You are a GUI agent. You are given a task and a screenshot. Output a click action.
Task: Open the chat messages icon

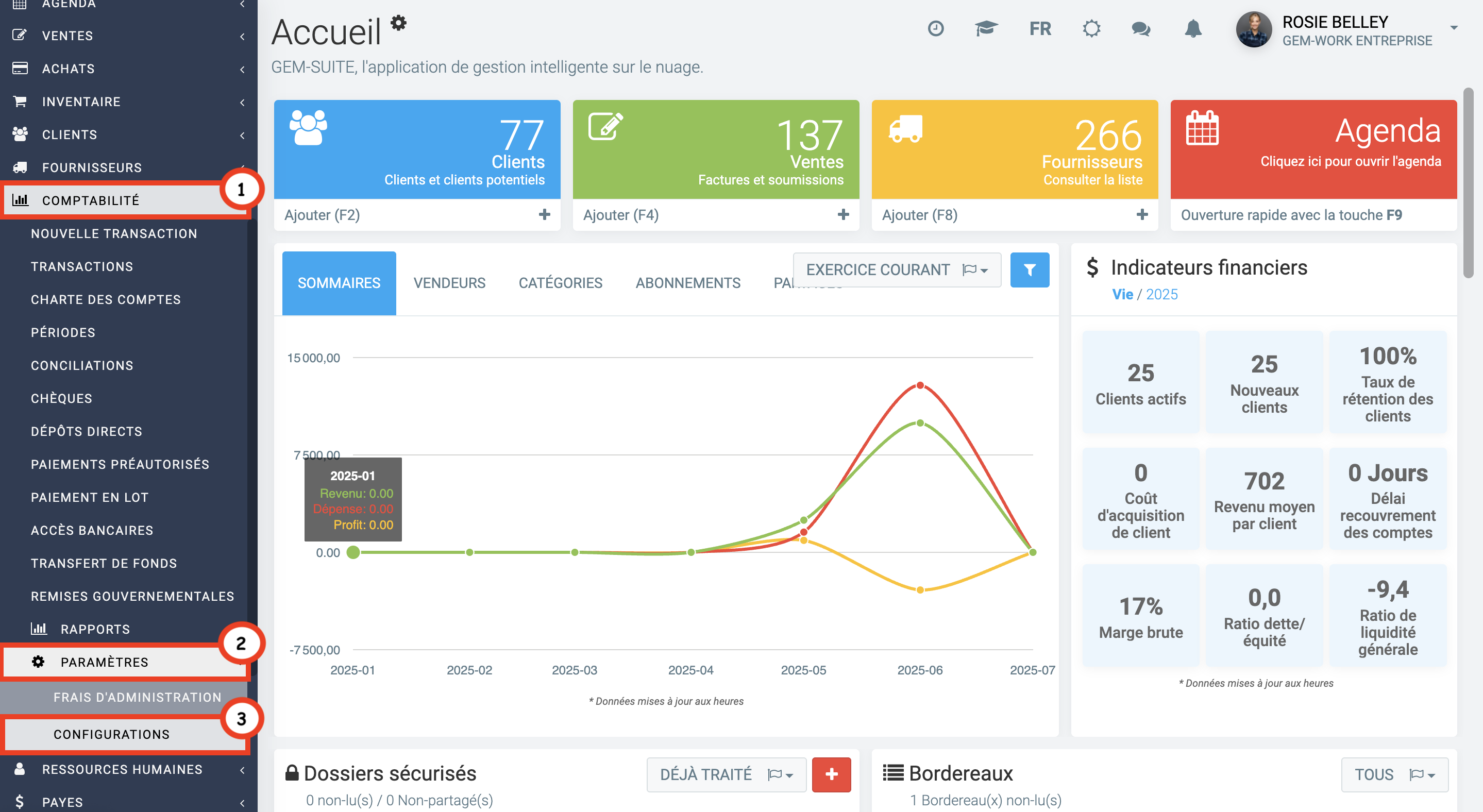pos(1140,29)
